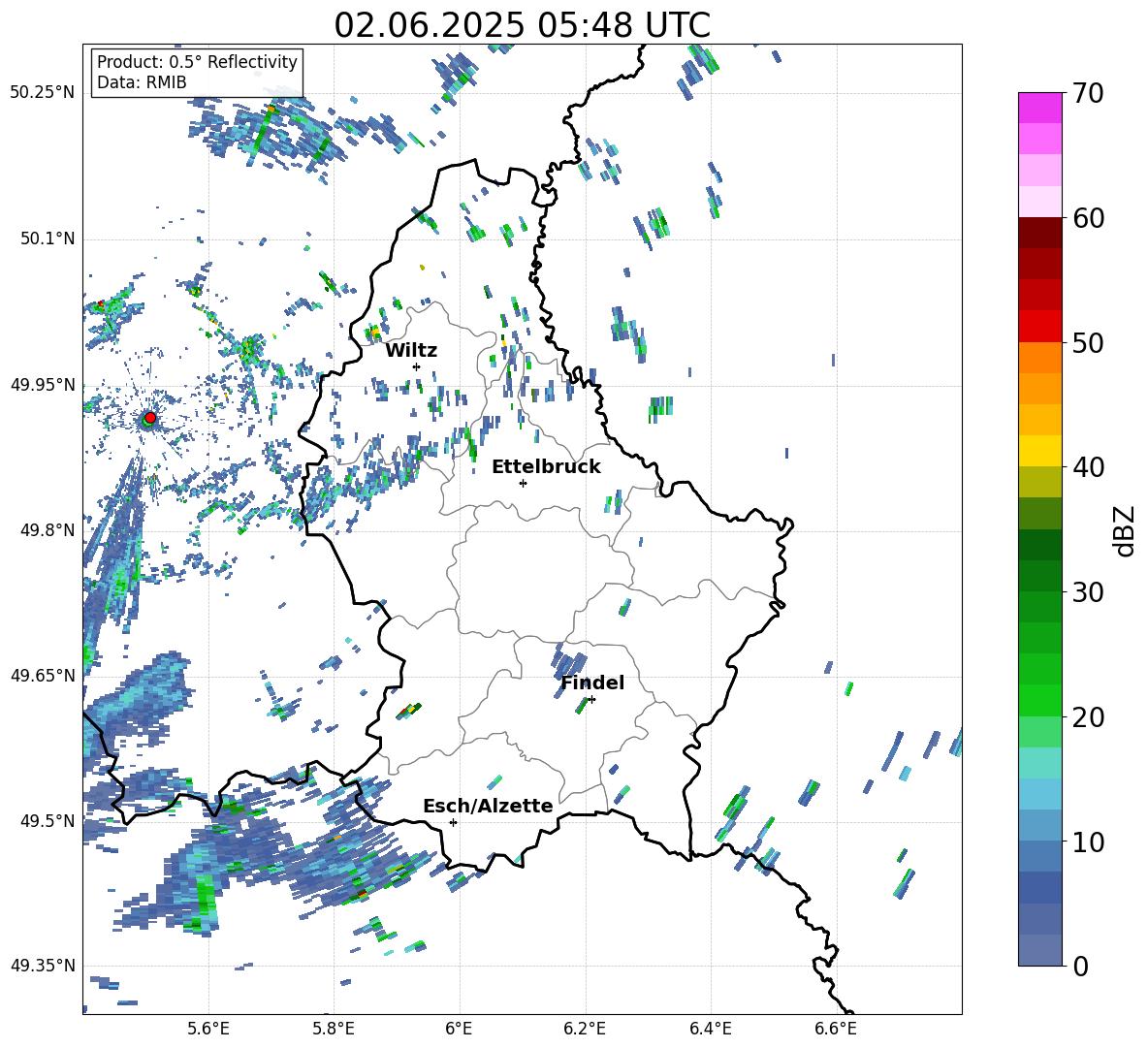Viewport: 1148px width, 1048px height.
Task: Pick the yellow swatch just above 40
Action: coord(1039,451)
